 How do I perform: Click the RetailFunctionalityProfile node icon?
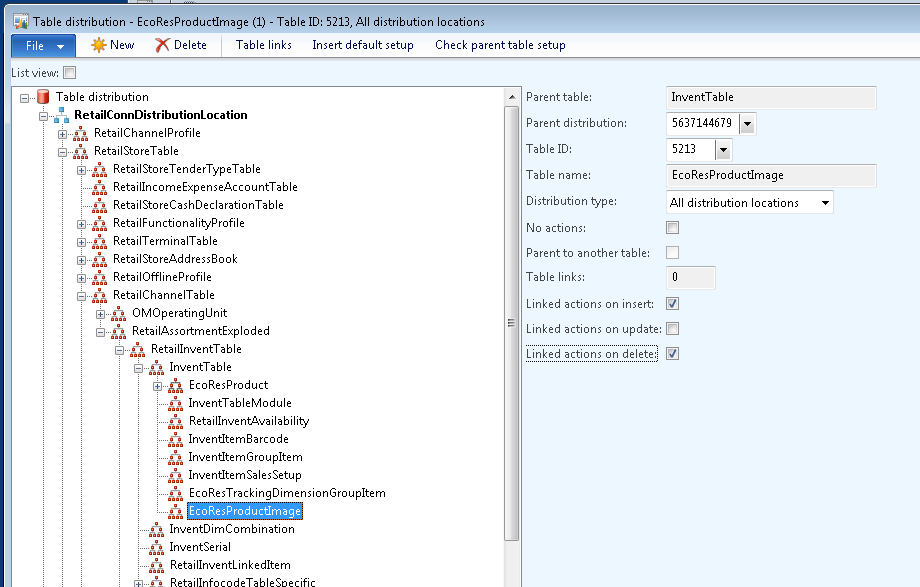tap(99, 224)
